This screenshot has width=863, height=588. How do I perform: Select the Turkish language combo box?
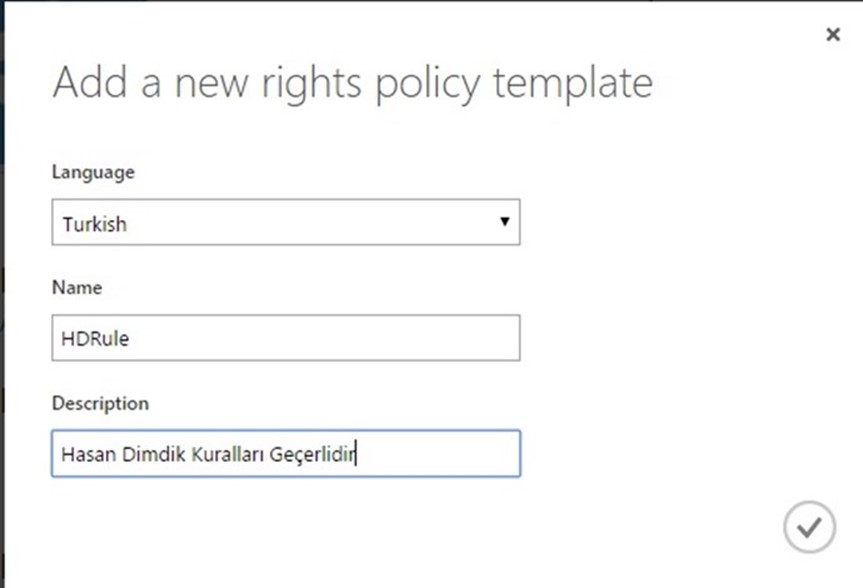286,222
